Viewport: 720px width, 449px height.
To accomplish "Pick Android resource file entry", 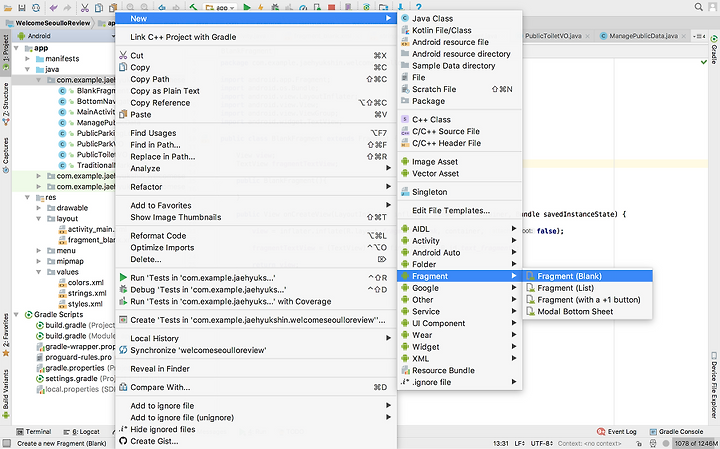I will tap(459, 42).
